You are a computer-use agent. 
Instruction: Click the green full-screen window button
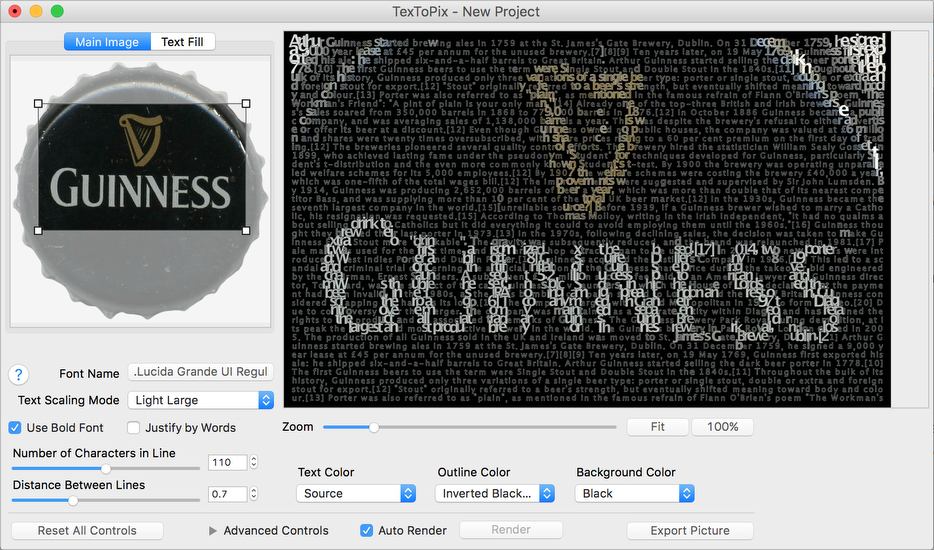tap(57, 11)
